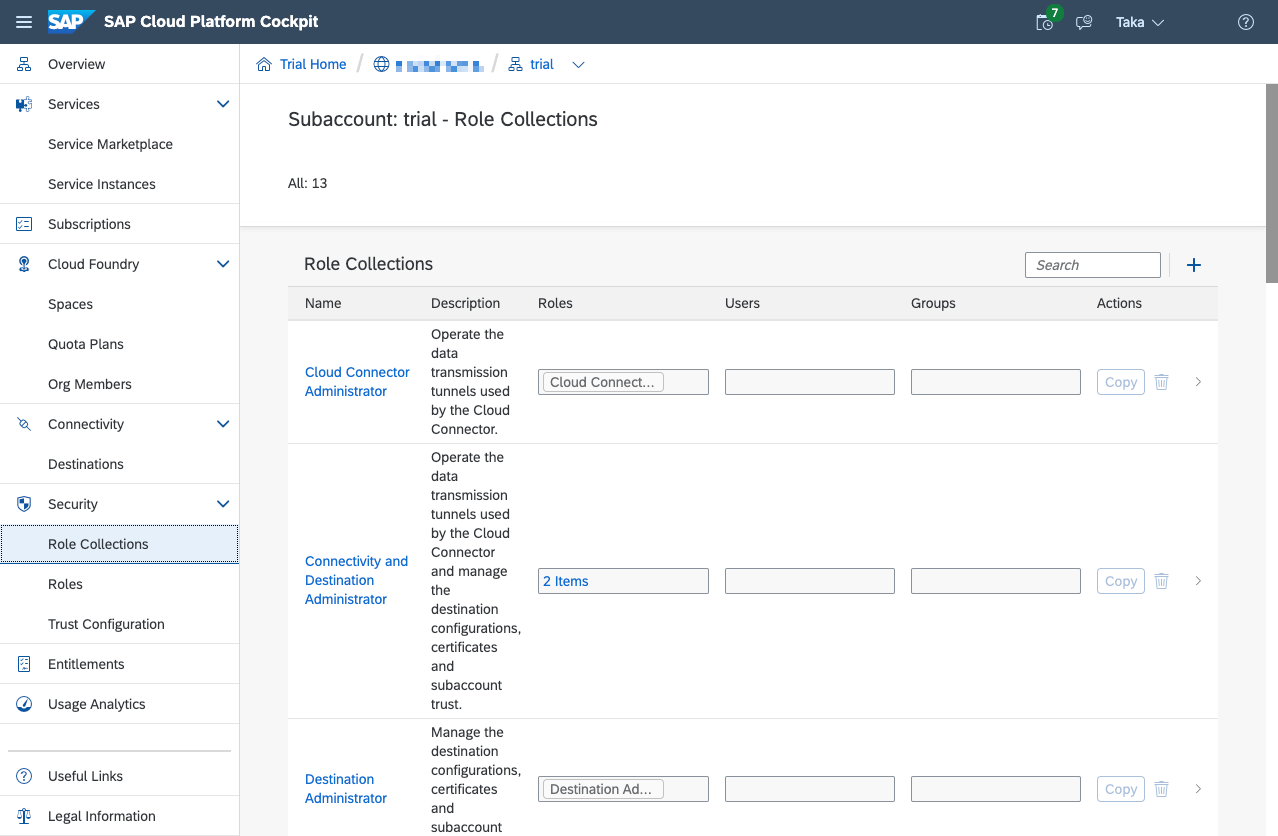Click the Legal Information scales icon
Screen dimensions: 1278x836
point(24,816)
